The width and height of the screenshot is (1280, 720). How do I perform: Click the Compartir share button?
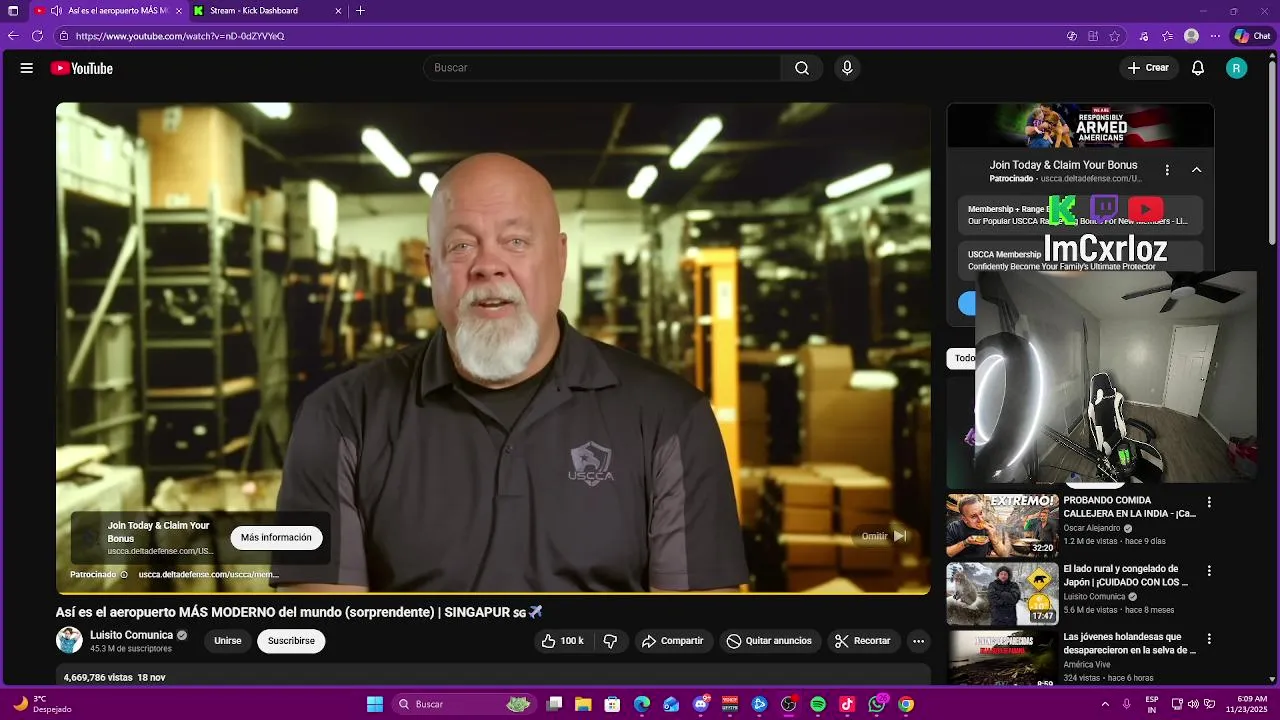click(672, 641)
